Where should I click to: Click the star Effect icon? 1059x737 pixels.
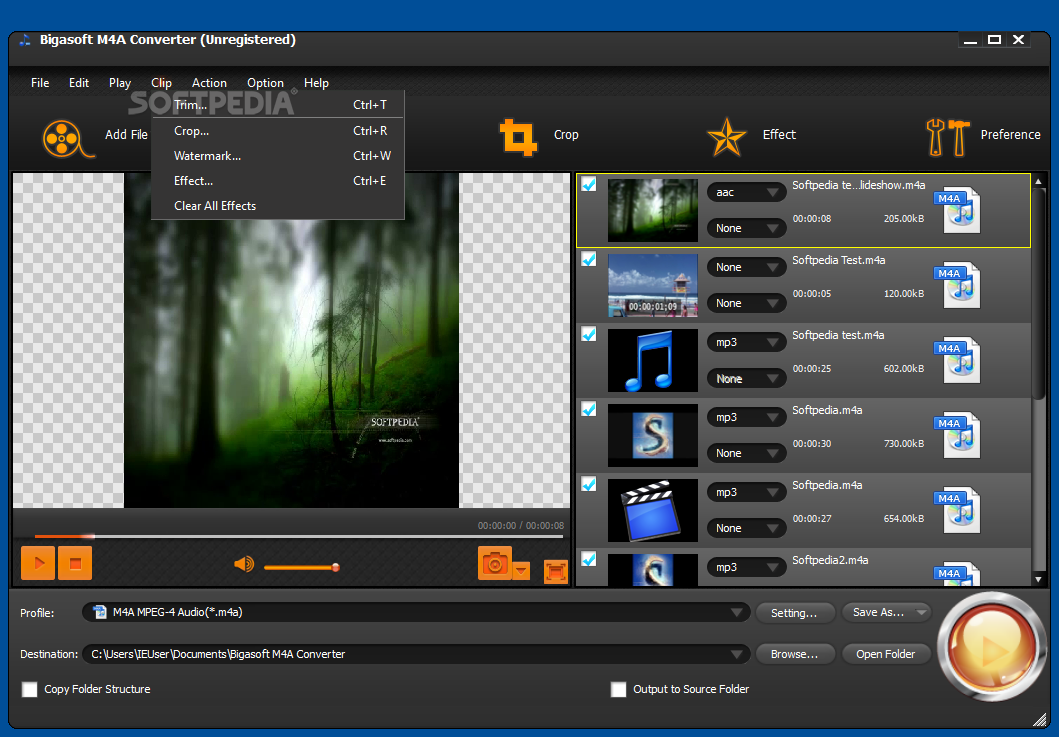pyautogui.click(x=727, y=137)
